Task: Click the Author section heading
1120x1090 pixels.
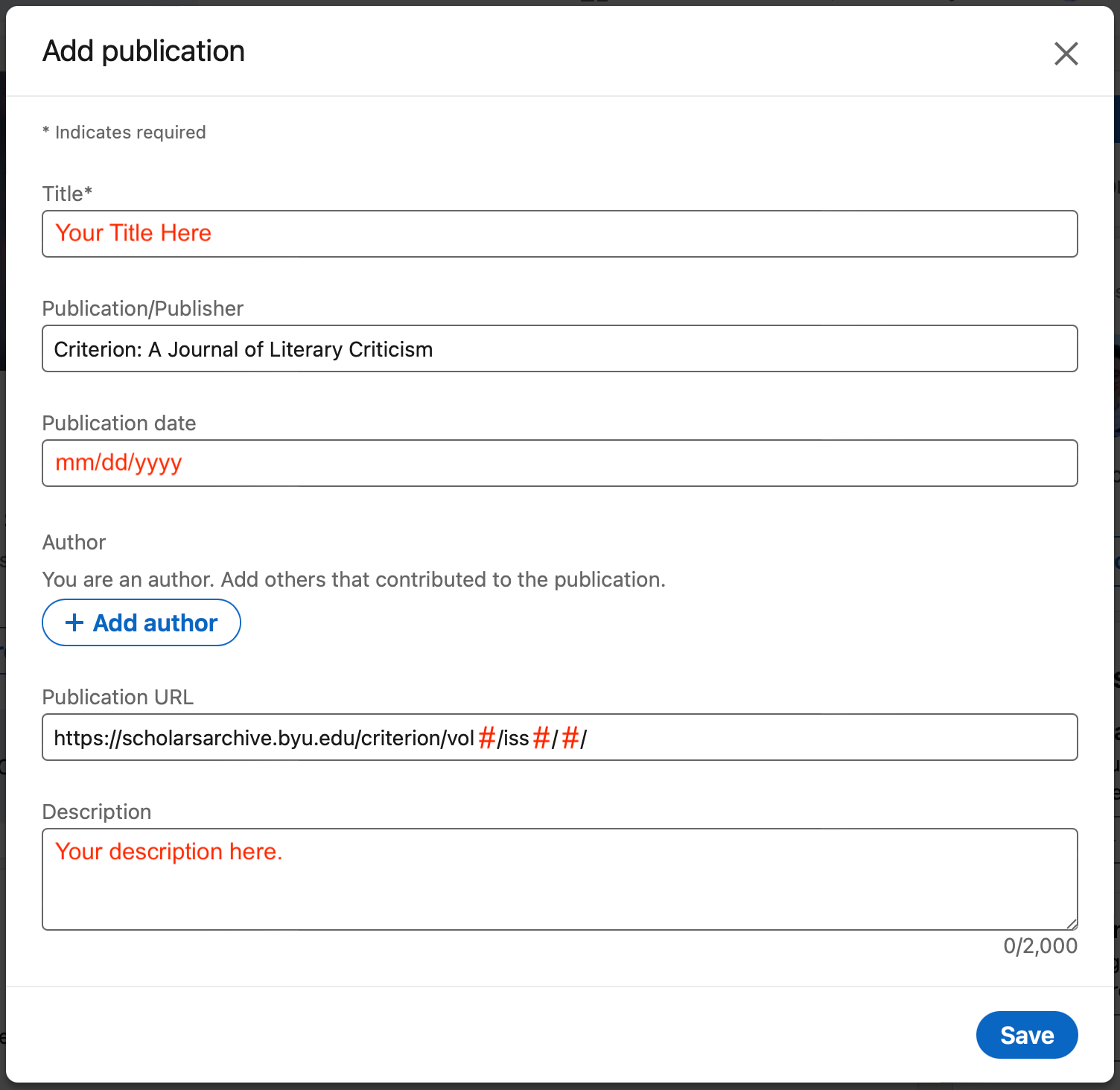Action: (74, 542)
